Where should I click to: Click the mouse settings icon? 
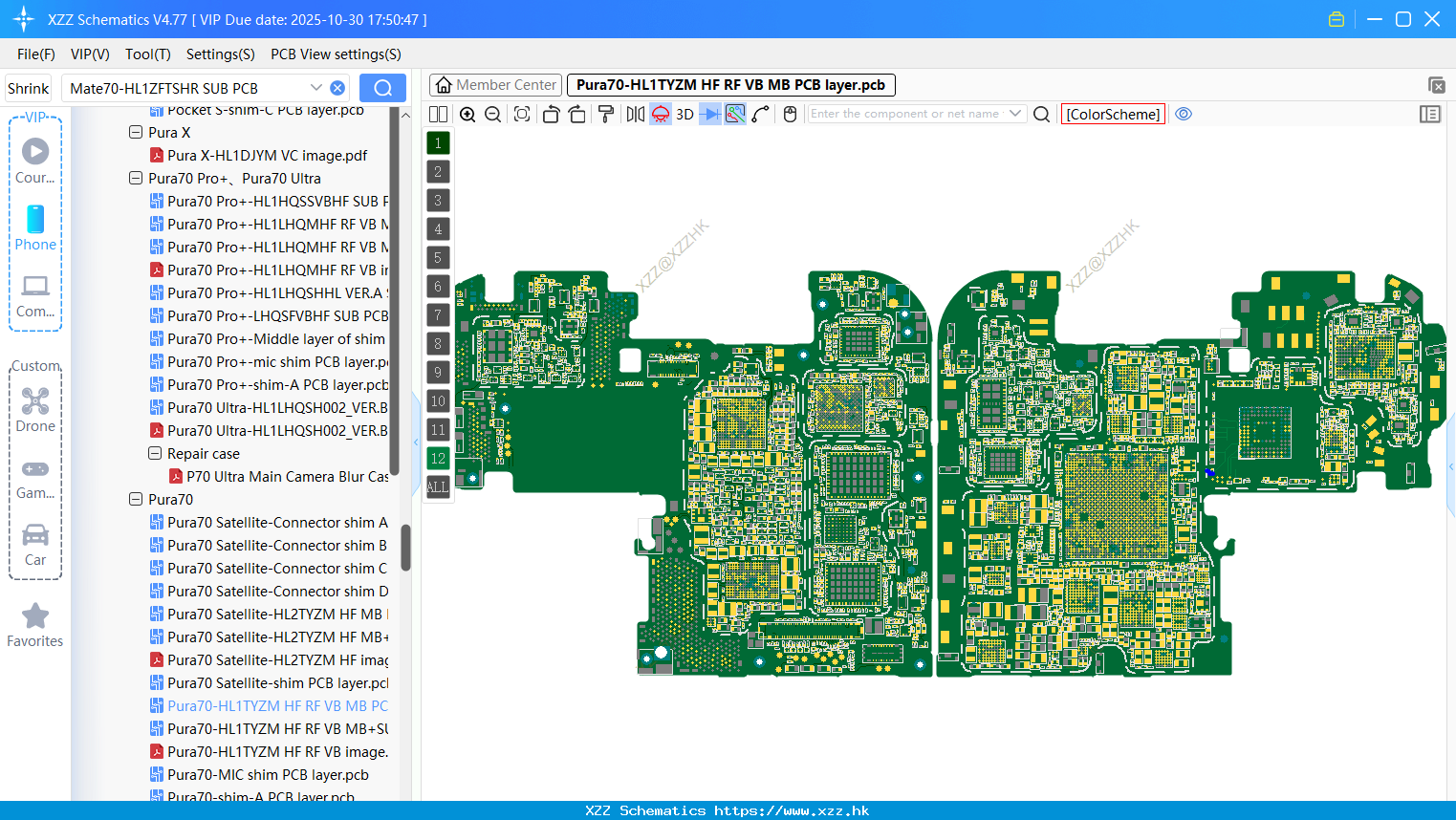pyautogui.click(x=790, y=115)
